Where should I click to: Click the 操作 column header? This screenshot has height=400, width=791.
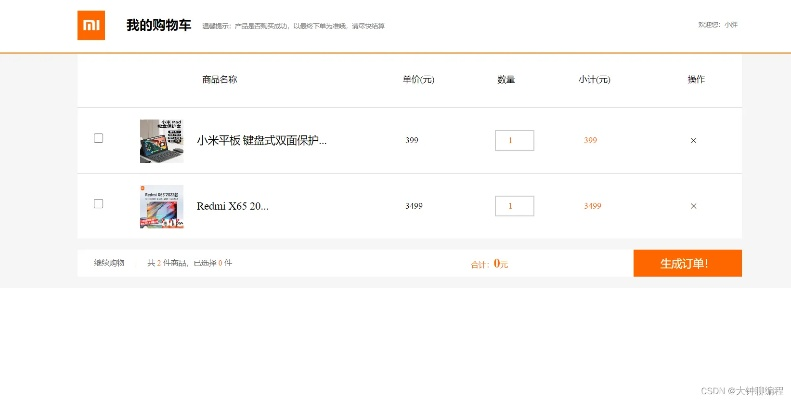tap(696, 80)
